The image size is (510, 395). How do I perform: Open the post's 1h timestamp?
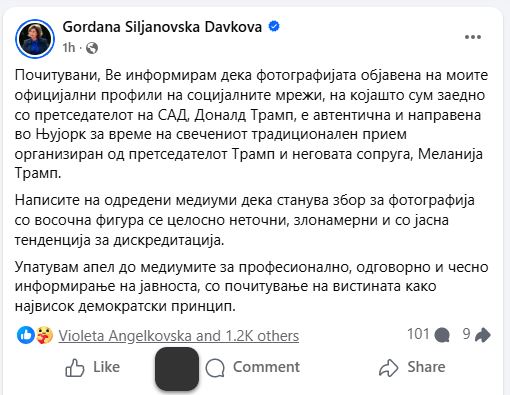click(x=69, y=48)
